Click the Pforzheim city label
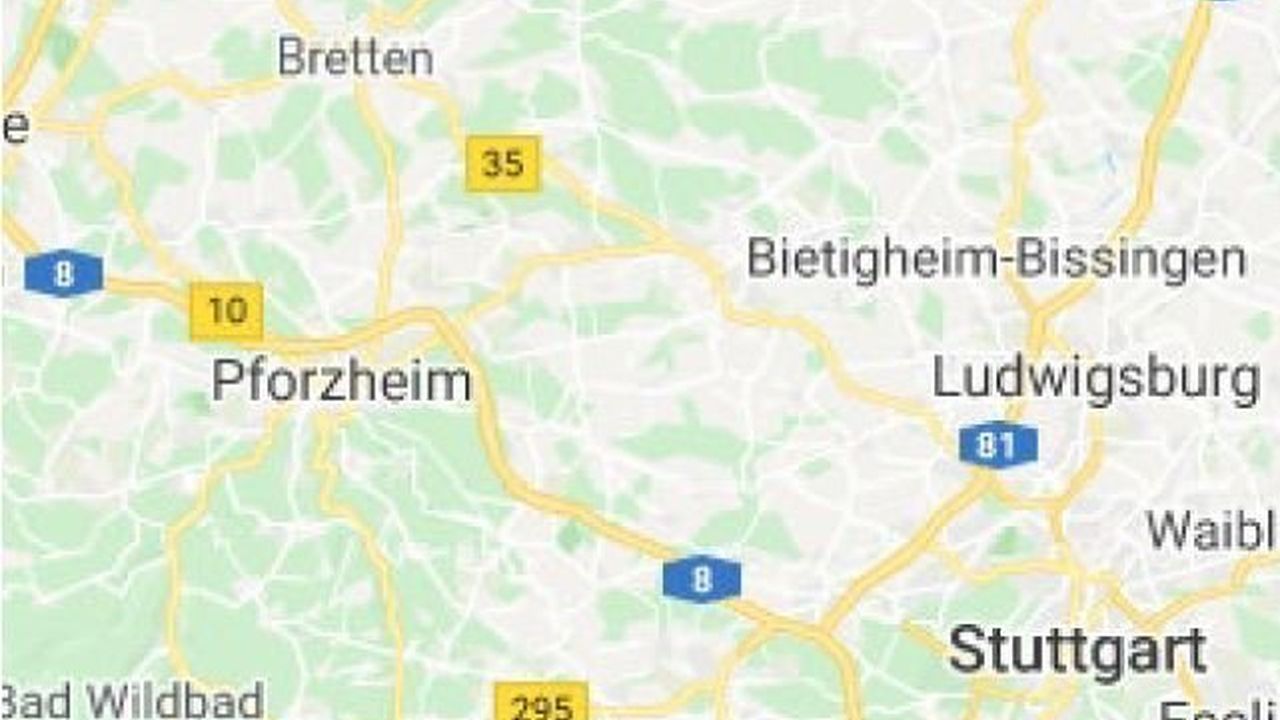The height and width of the screenshot is (720, 1280). [x=341, y=383]
